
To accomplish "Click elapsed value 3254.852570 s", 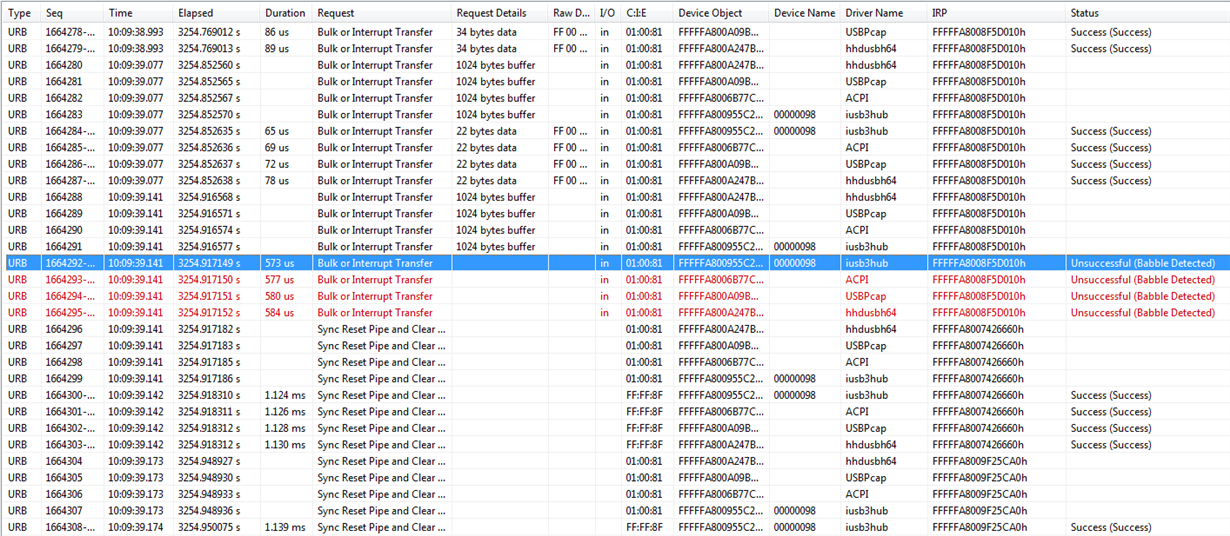I will pos(209,114).
